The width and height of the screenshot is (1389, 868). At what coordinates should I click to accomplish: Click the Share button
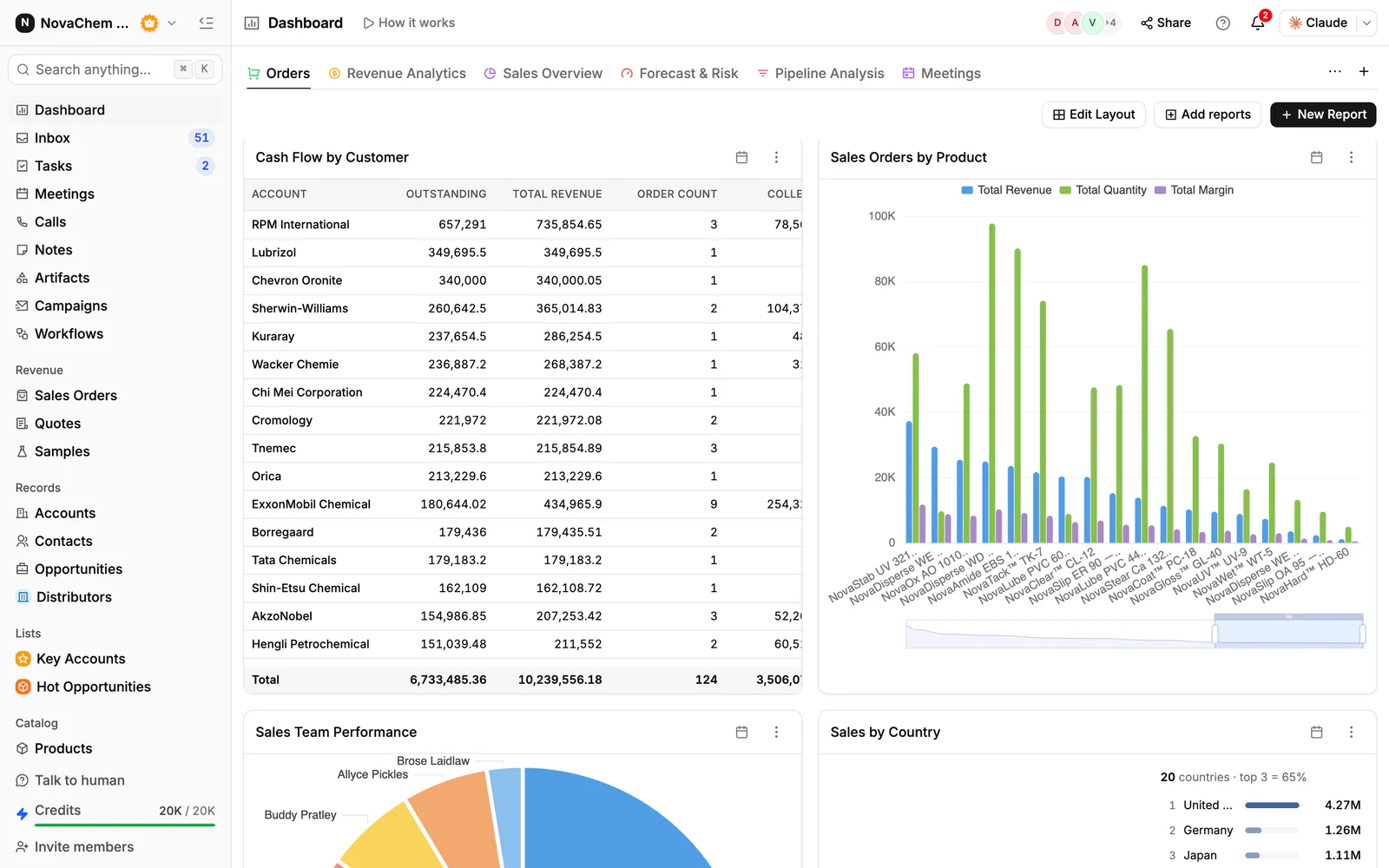(1165, 23)
